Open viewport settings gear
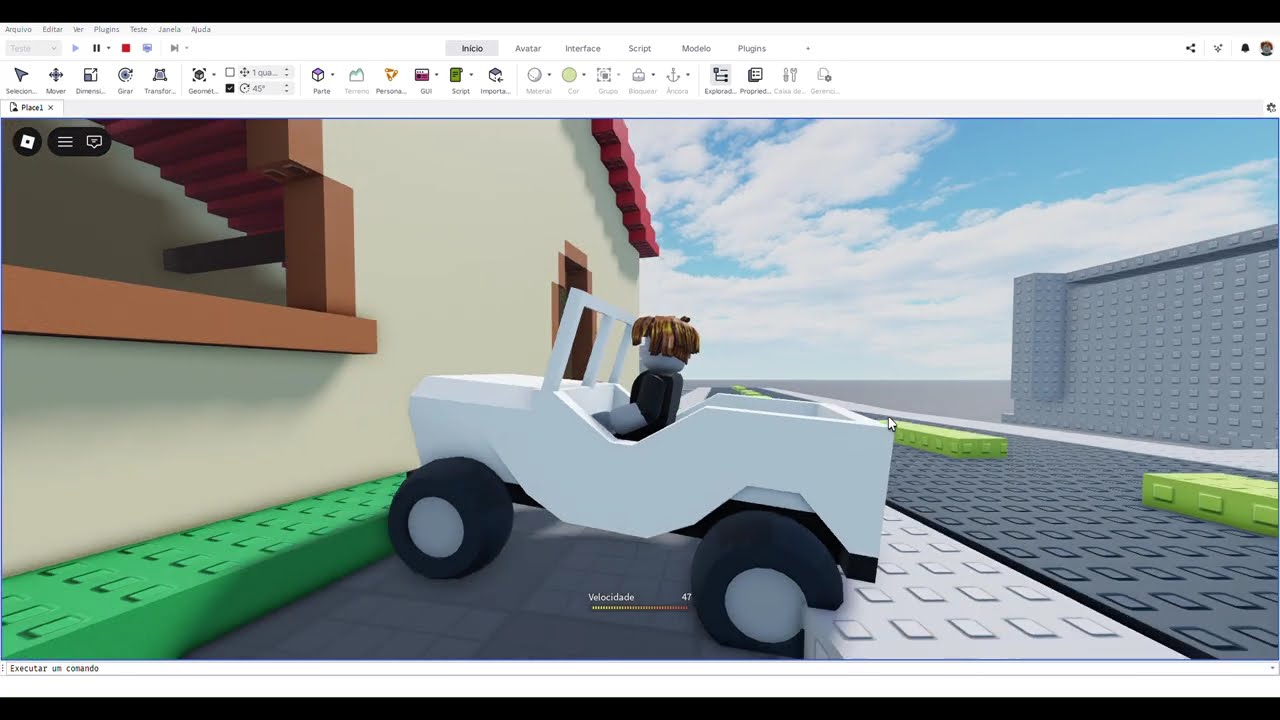1280x720 pixels. (1271, 107)
